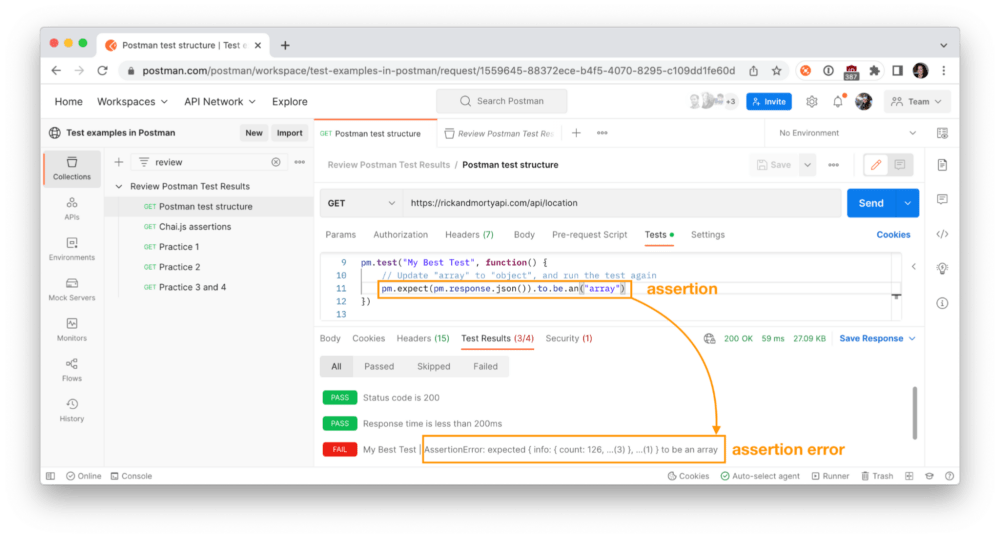Open the request Settings tab
Image resolution: width=1000 pixels, height=538 pixels.
click(x=708, y=235)
